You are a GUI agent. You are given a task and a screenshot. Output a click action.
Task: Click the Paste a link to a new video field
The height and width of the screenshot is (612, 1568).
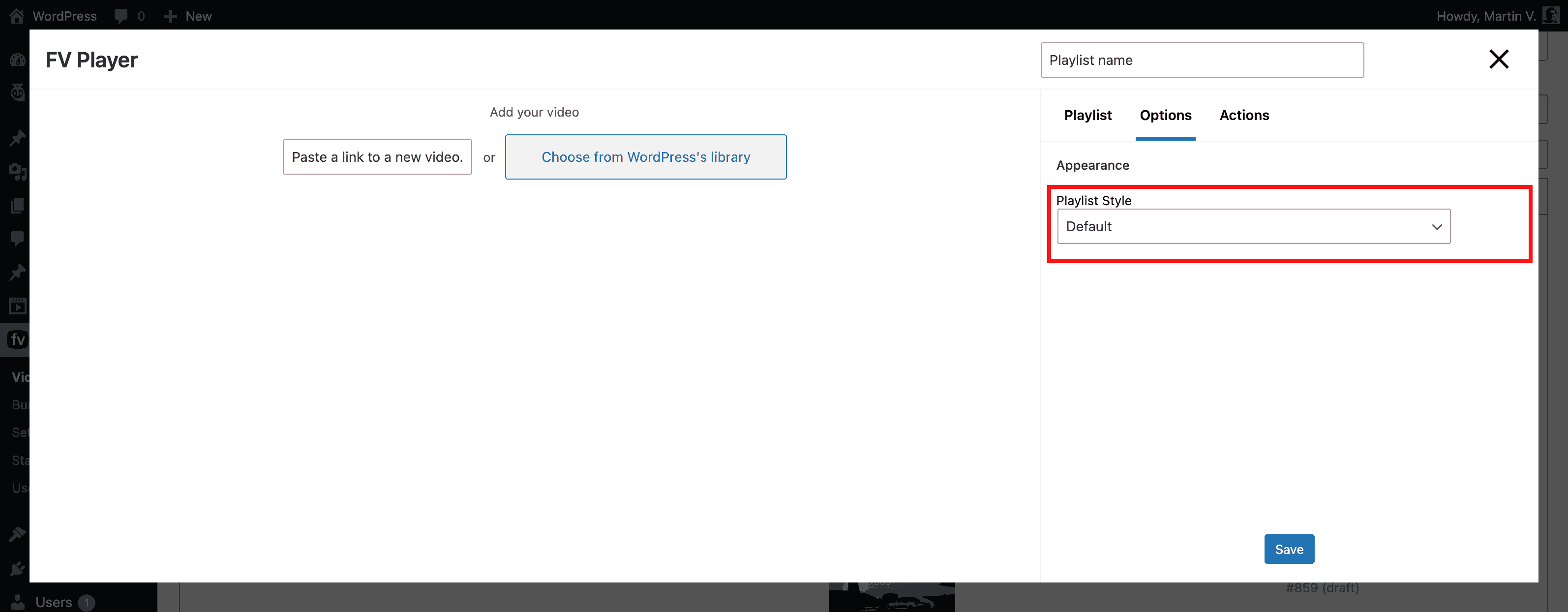pos(377,157)
